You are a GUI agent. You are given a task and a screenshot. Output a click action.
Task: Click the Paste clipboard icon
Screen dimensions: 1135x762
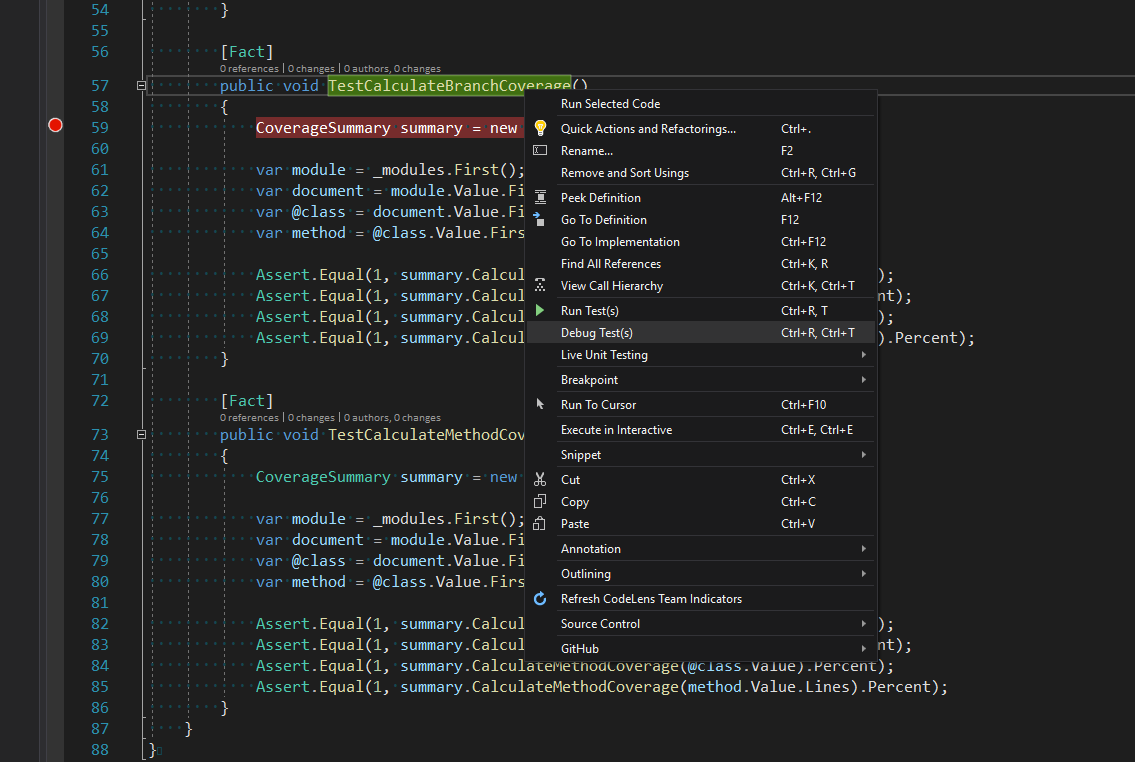point(540,523)
